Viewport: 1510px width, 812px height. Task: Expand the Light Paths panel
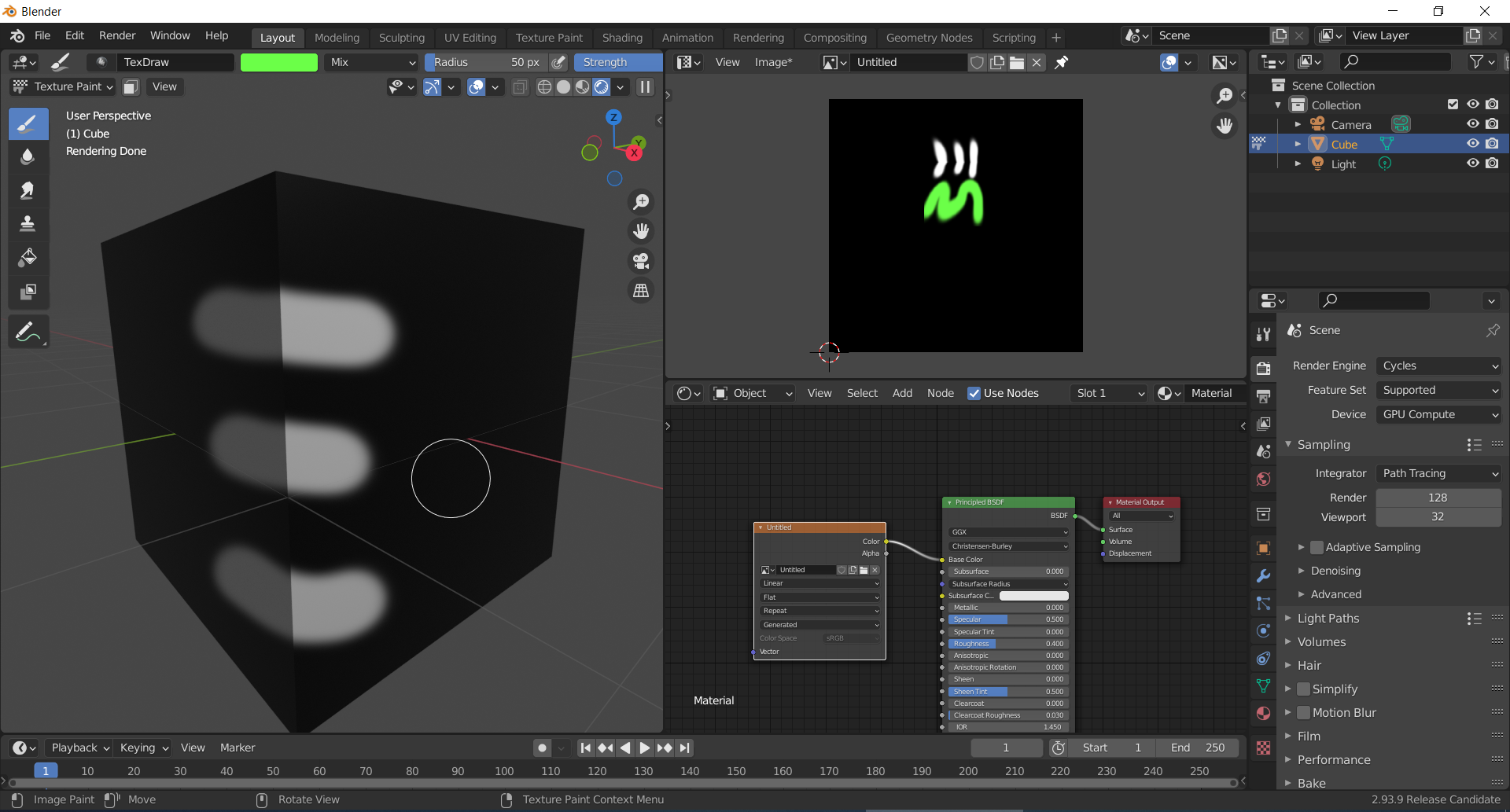click(1328, 618)
